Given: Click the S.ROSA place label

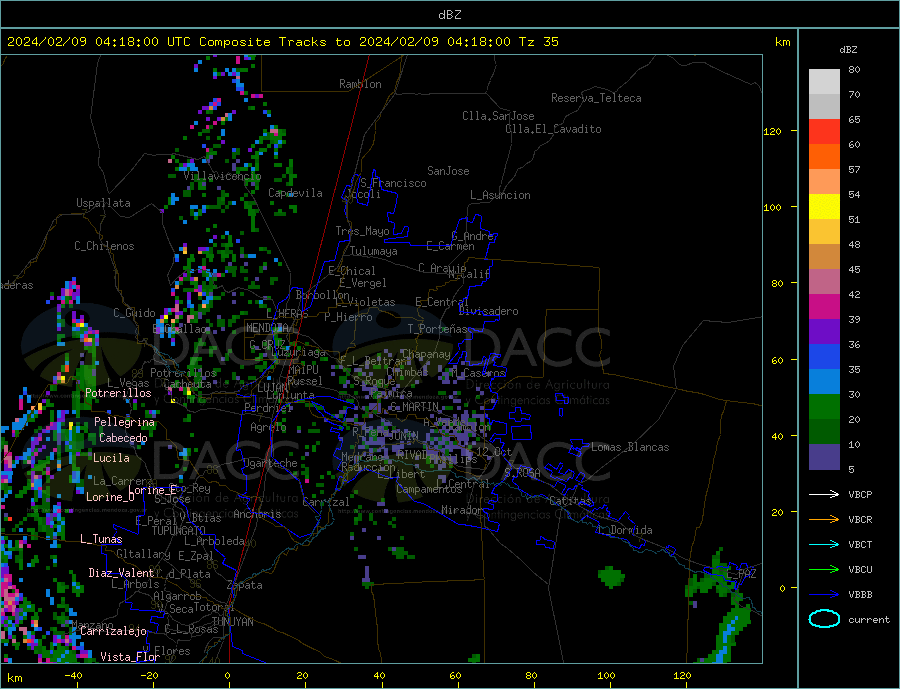Looking at the screenshot, I should tap(522, 473).
